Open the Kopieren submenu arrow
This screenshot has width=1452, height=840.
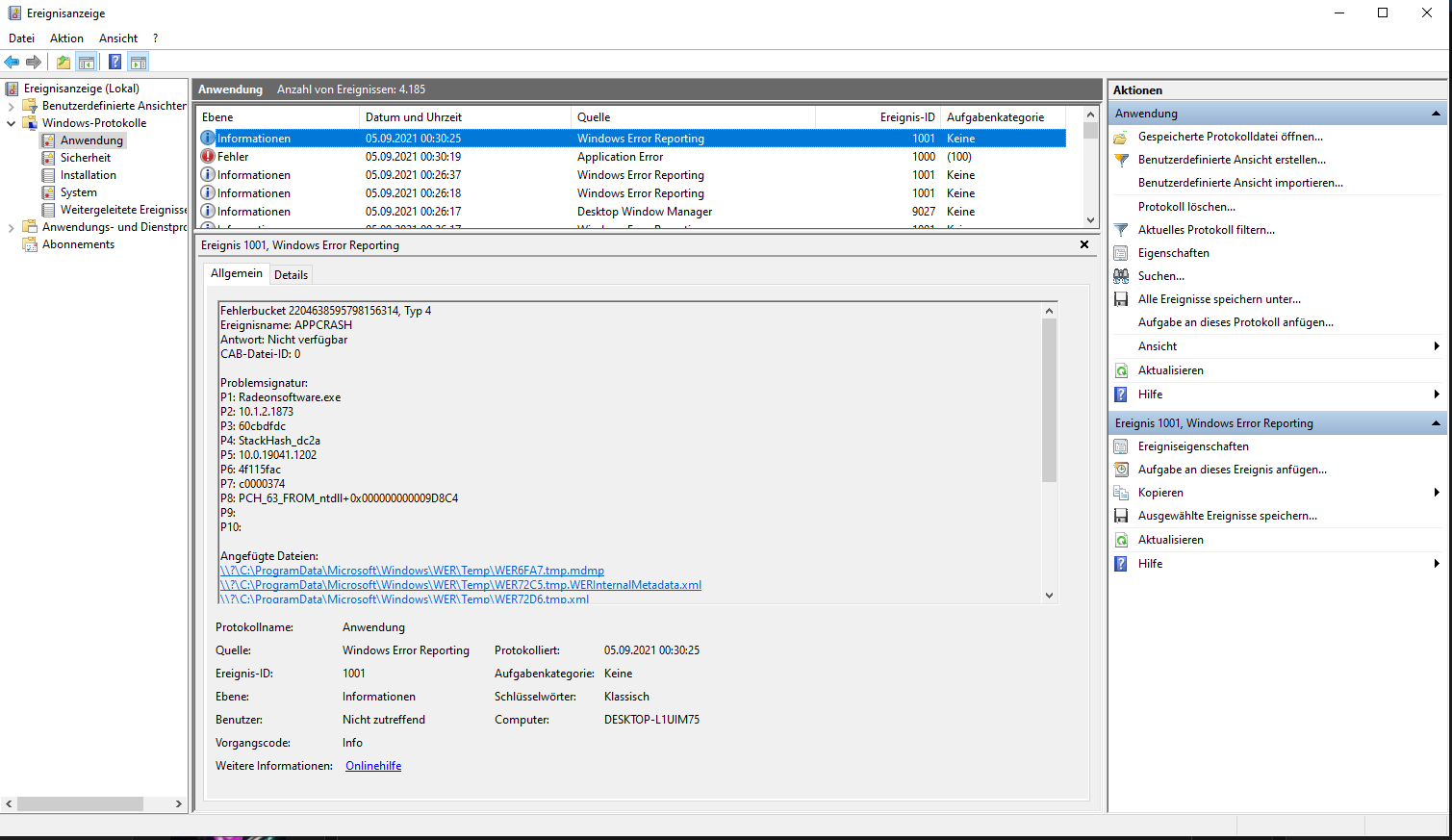[x=1437, y=493]
